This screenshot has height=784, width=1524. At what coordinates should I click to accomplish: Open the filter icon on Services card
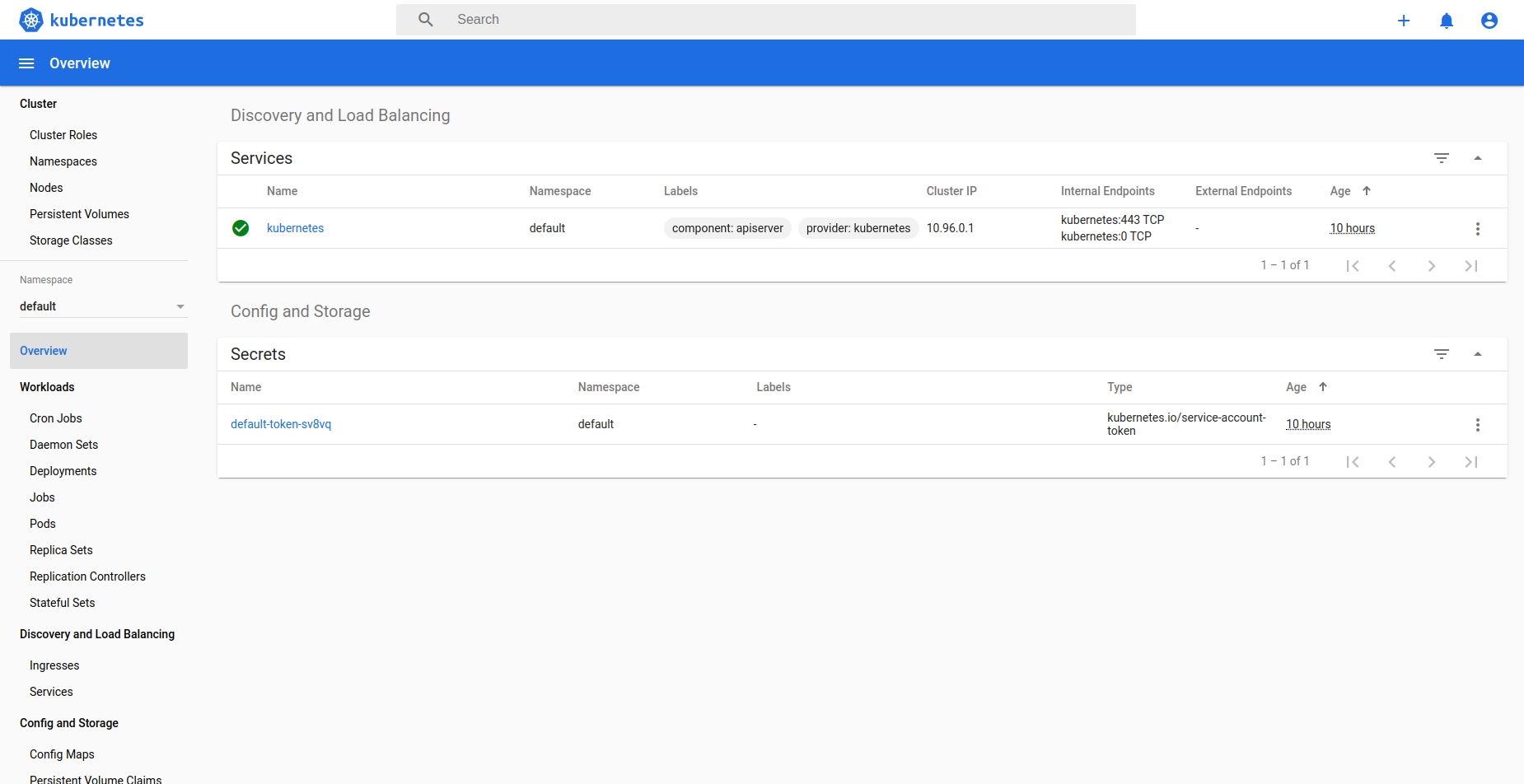[1442, 157]
